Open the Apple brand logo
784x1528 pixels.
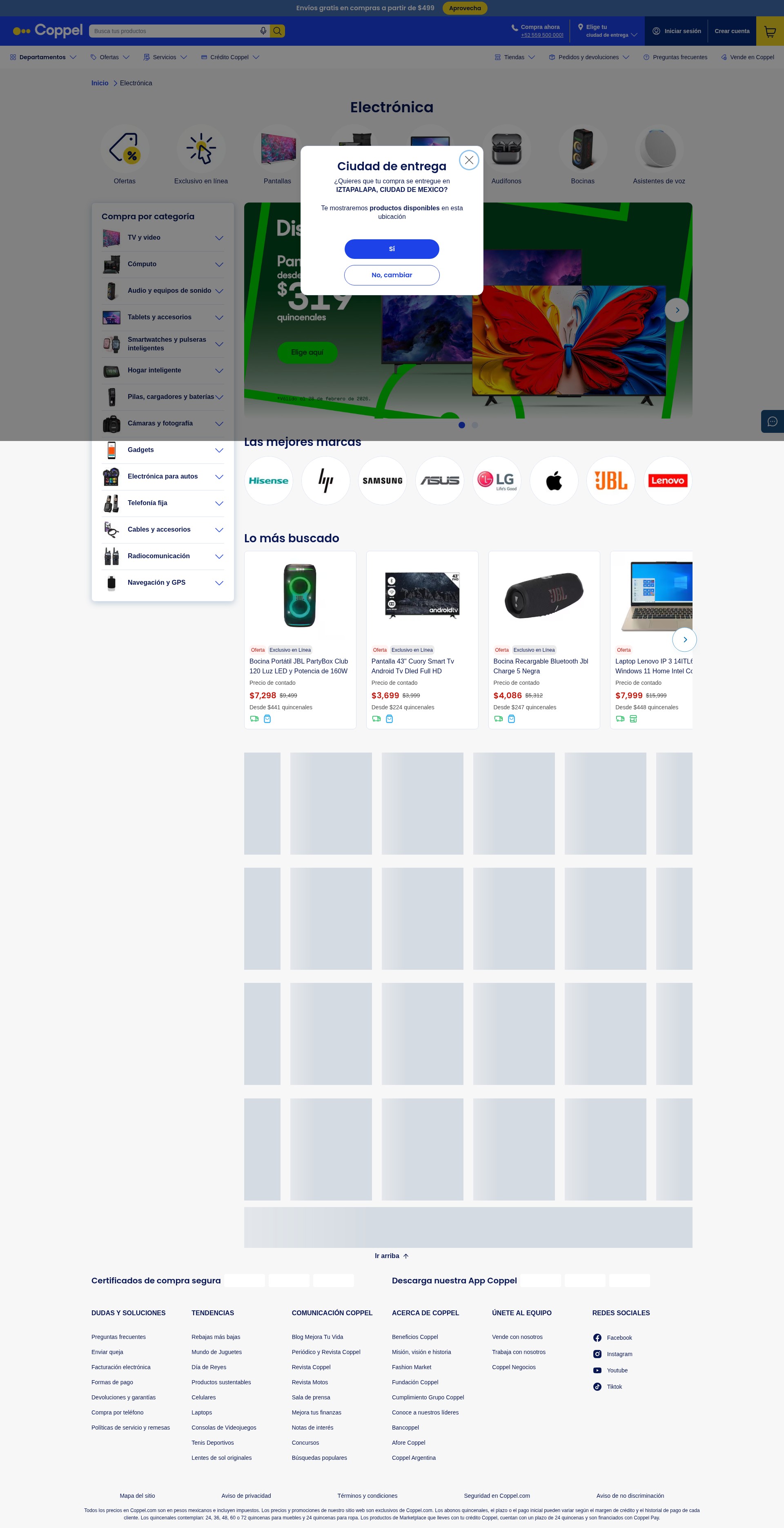point(554,481)
